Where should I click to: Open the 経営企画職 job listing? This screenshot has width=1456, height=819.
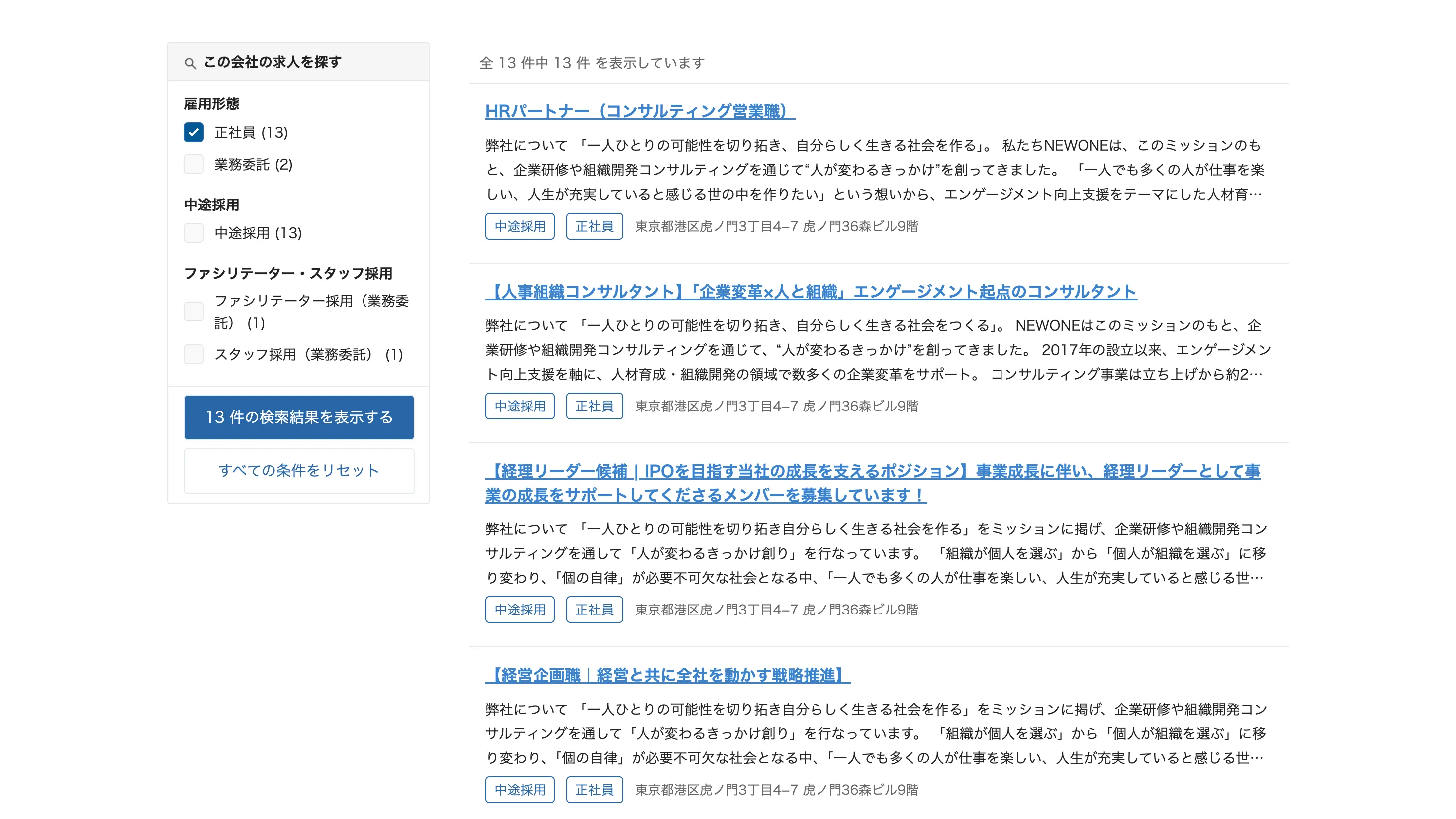pyautogui.click(x=667, y=674)
